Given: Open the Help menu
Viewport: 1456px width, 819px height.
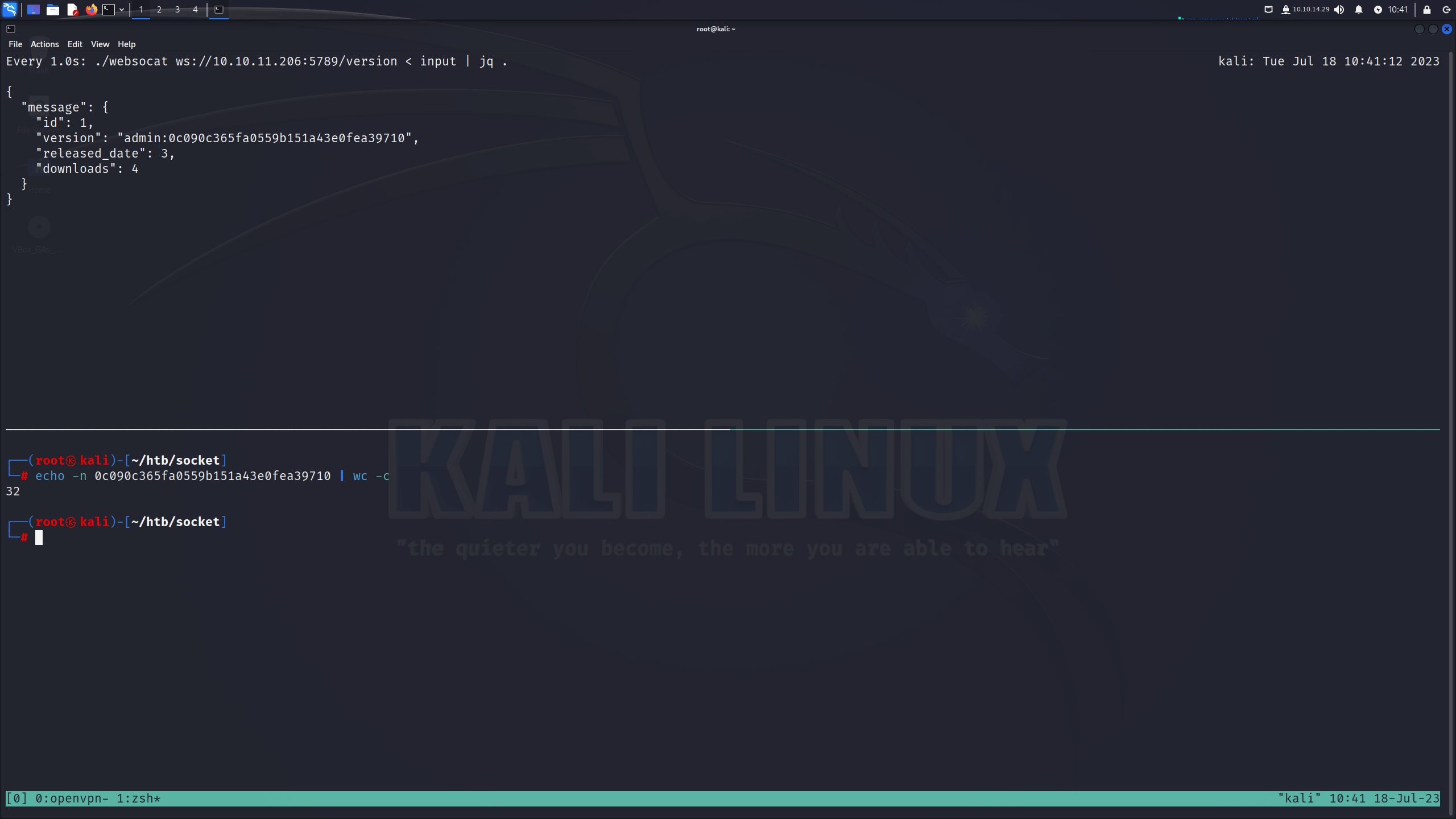Looking at the screenshot, I should click(126, 44).
